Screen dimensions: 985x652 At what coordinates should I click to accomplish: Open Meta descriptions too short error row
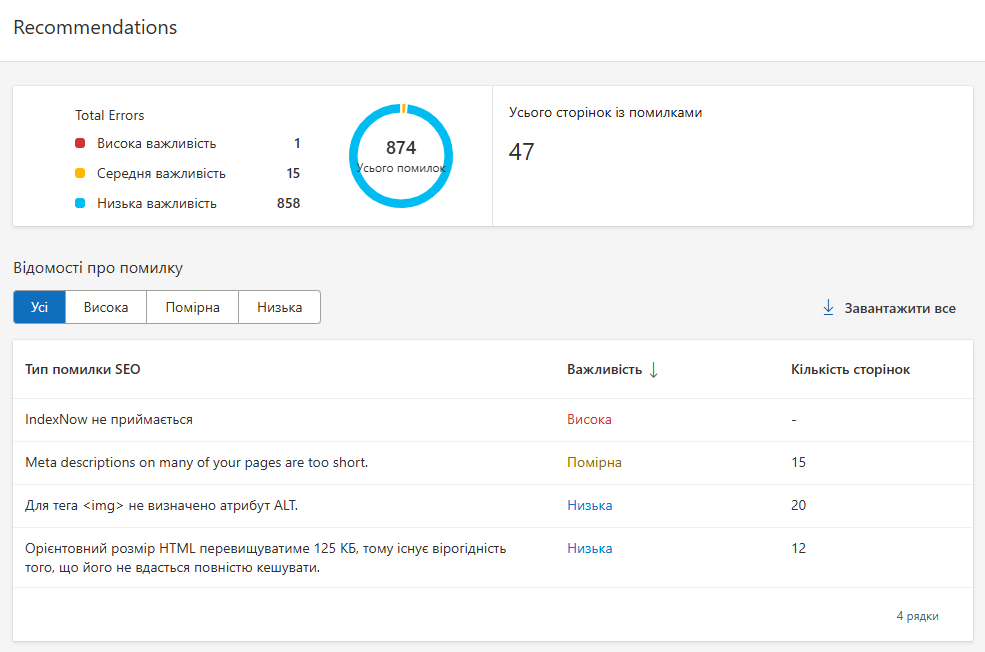[x=196, y=463]
